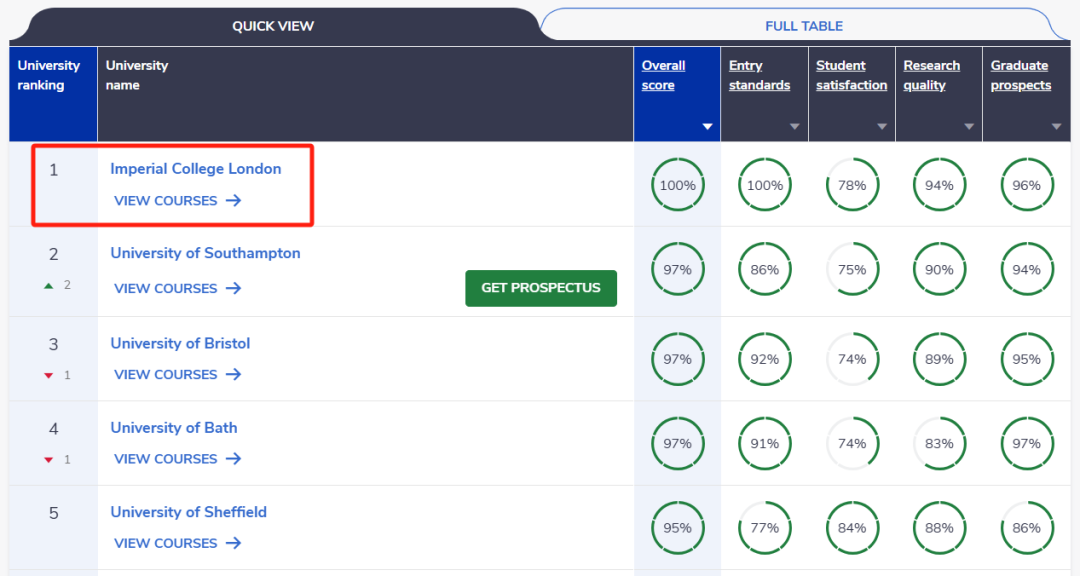Click the University ranking column header
Image resolution: width=1080 pixels, height=576 pixels.
(x=53, y=94)
